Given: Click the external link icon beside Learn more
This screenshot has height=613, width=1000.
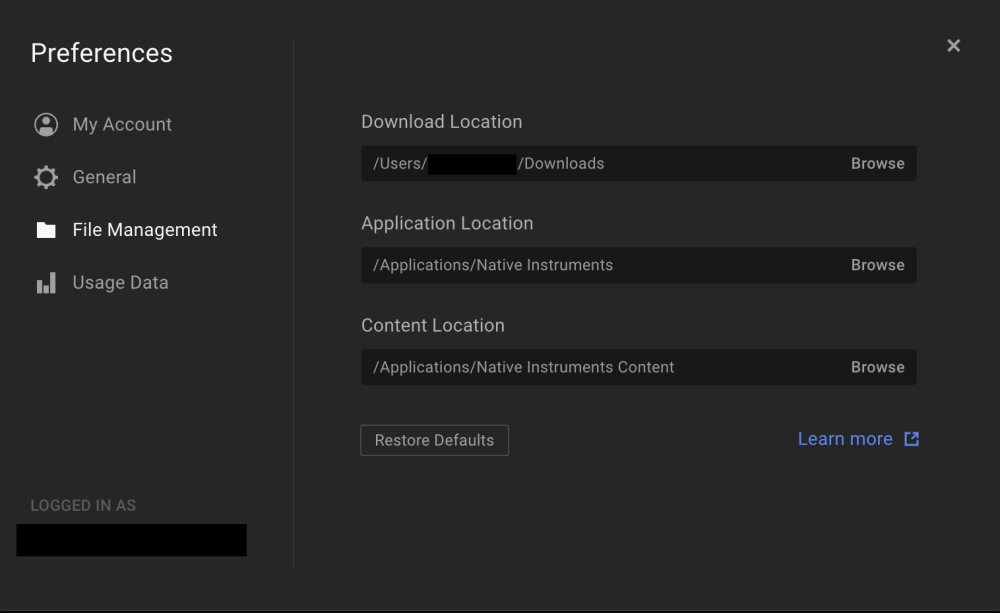Looking at the screenshot, I should click(x=912, y=439).
